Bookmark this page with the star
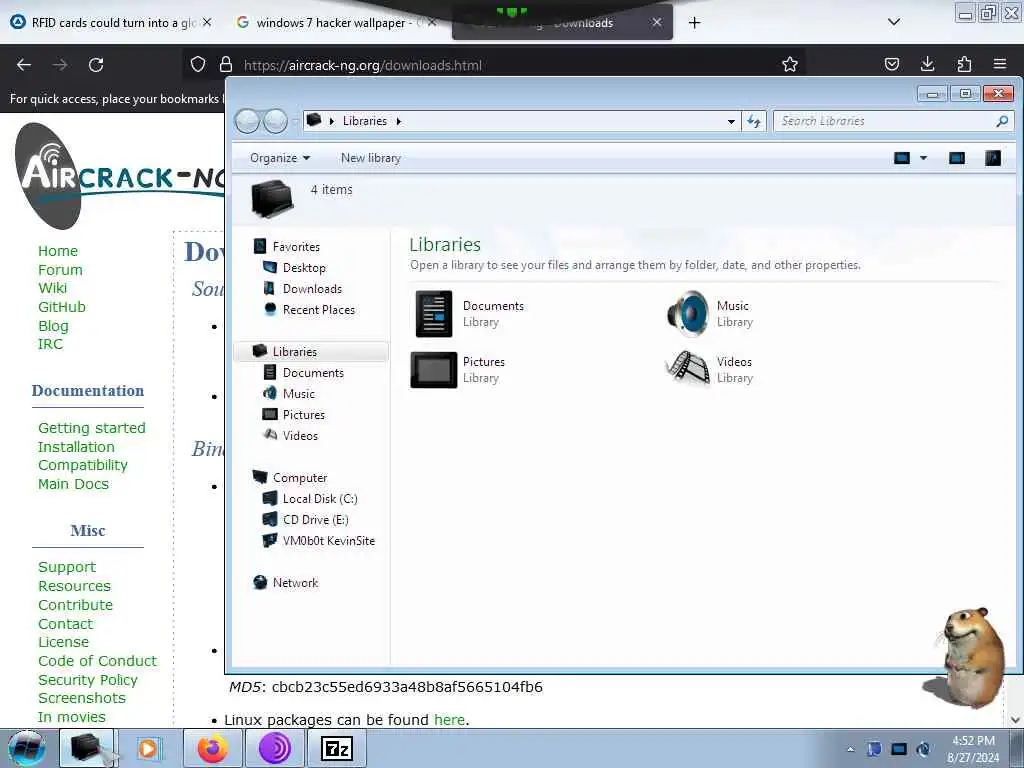This screenshot has width=1024, height=768. [x=790, y=64]
